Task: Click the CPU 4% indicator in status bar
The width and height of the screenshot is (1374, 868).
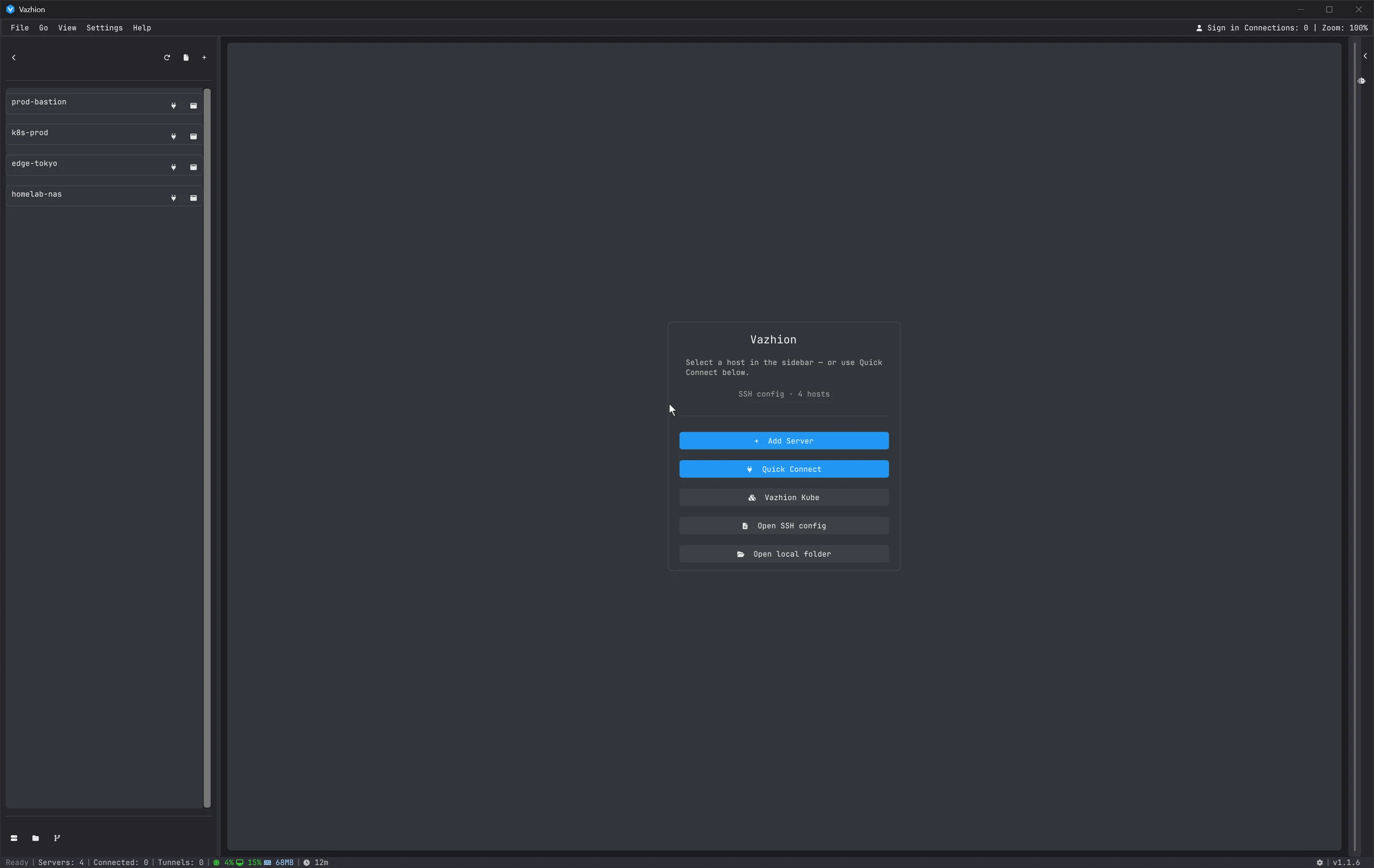Action: (x=224, y=862)
